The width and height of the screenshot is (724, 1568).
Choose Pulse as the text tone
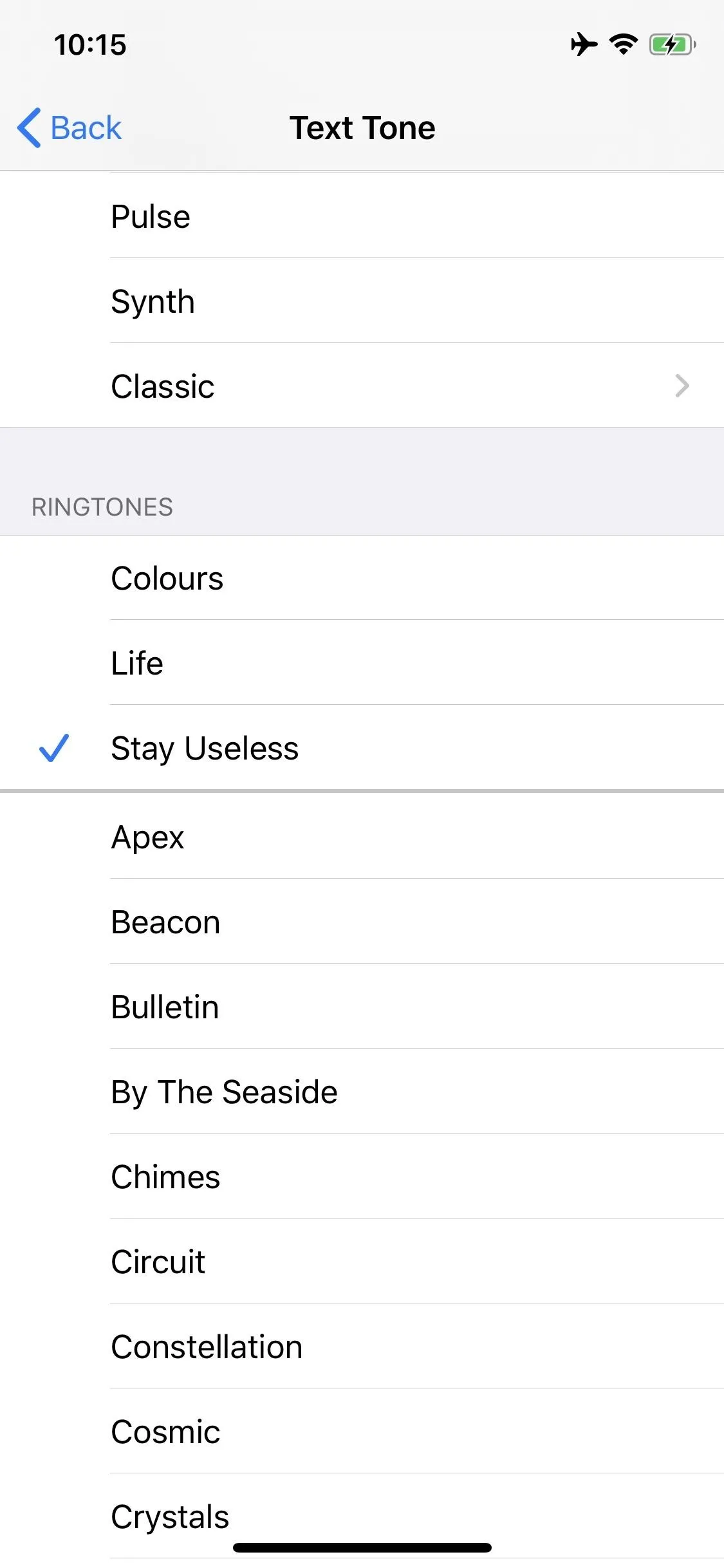(362, 216)
